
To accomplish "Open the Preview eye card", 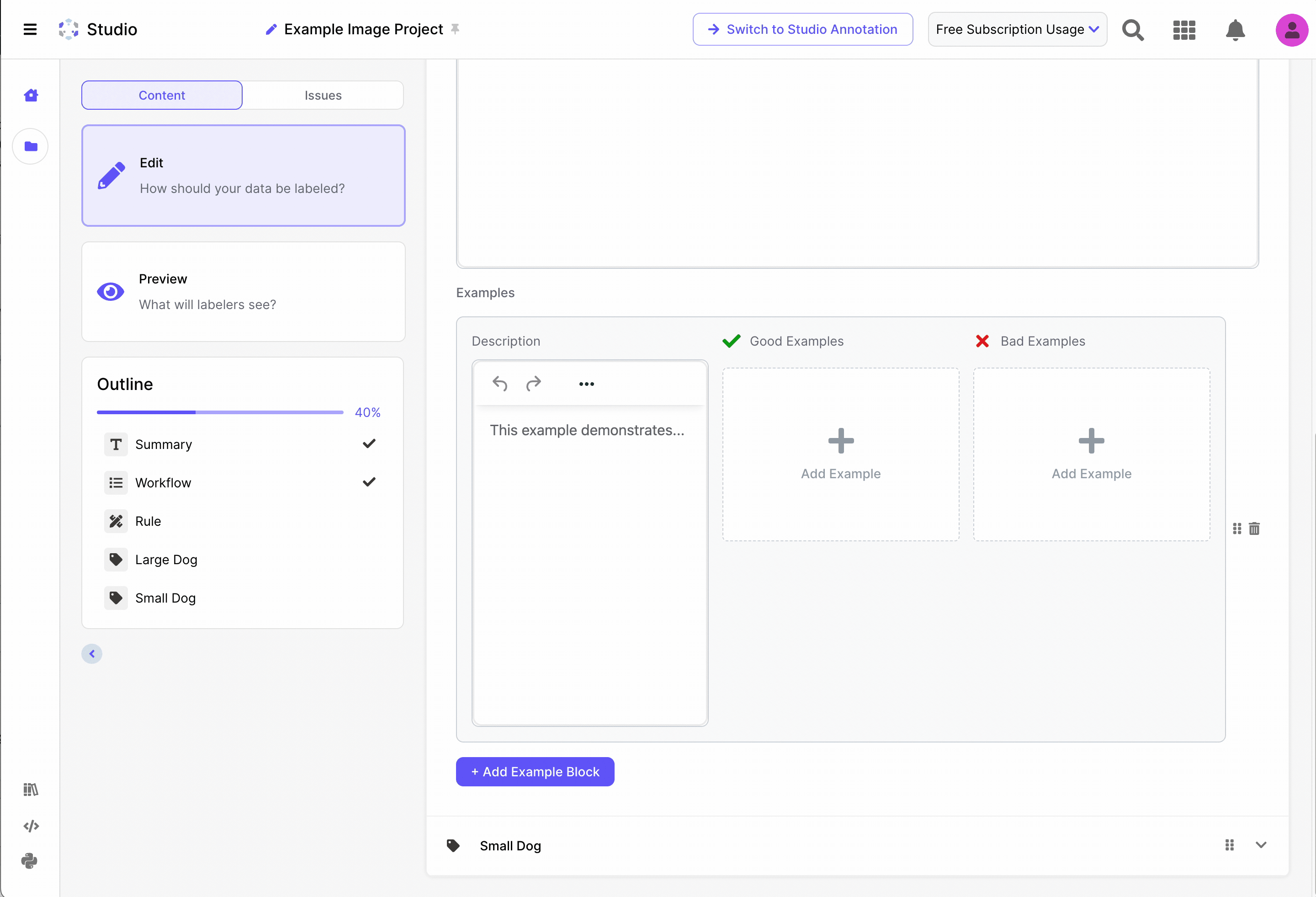I will click(244, 292).
